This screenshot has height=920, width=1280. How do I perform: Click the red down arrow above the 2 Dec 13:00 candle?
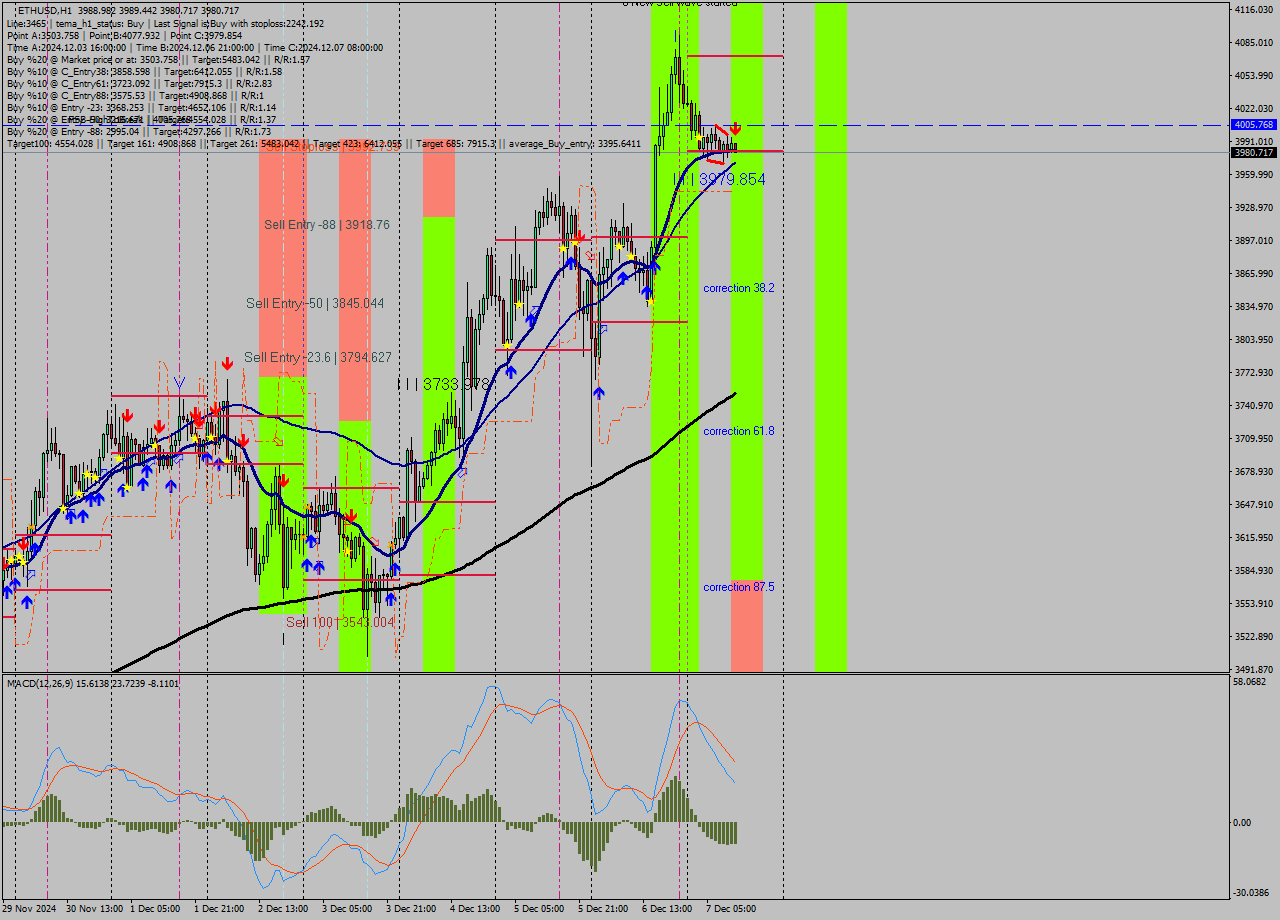tap(284, 478)
